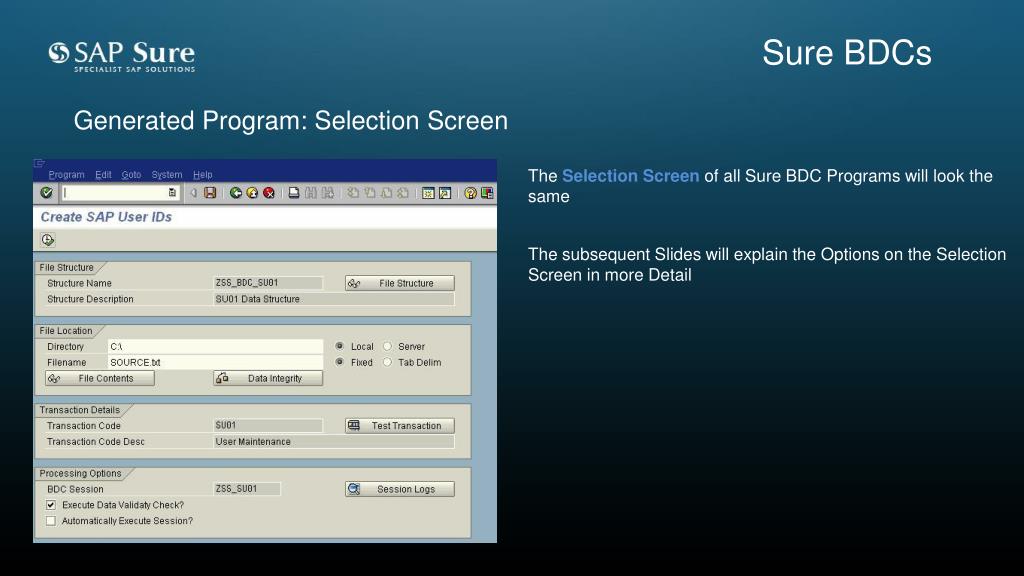Select the Fixed radio button

pyautogui.click(x=340, y=362)
